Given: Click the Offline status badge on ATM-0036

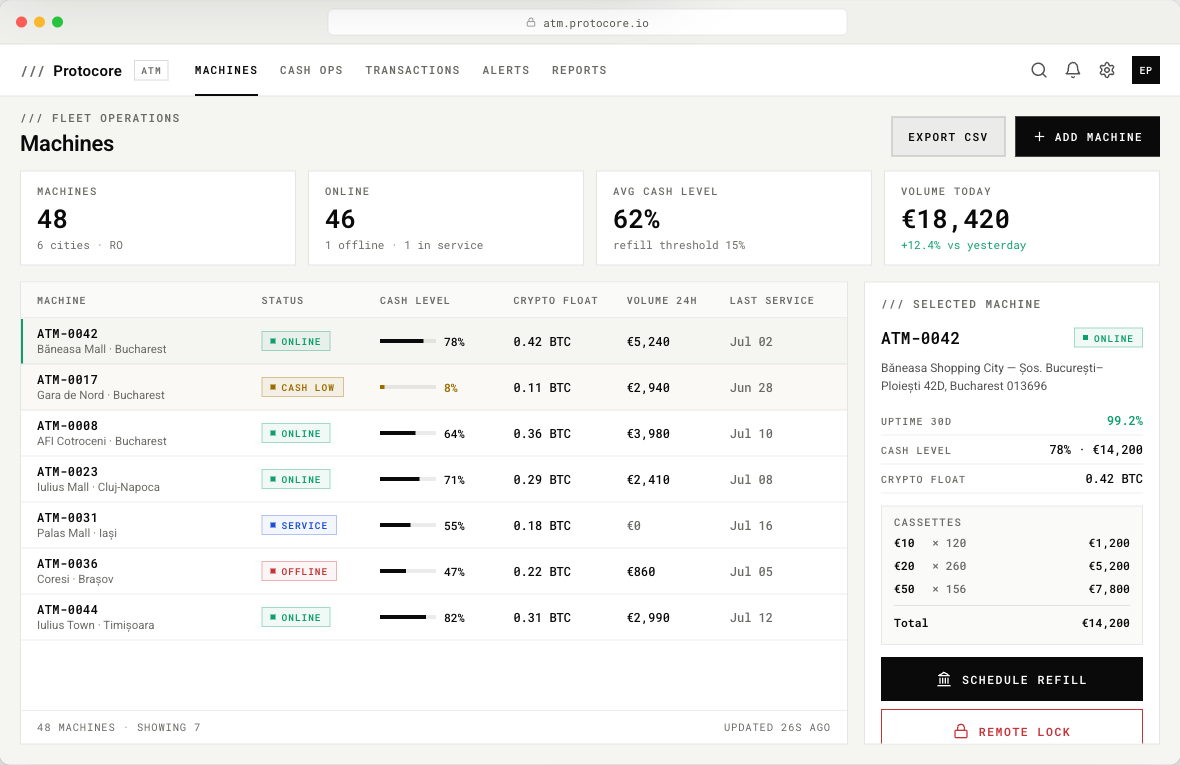Looking at the screenshot, I should [x=299, y=571].
